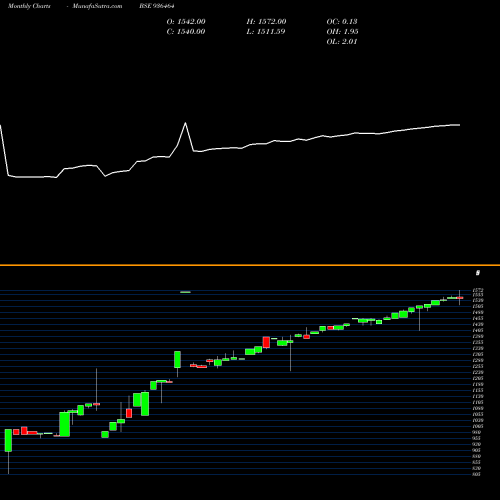
Task: Click the first tall green candlestick on the left
Action: click(x=8, y=440)
